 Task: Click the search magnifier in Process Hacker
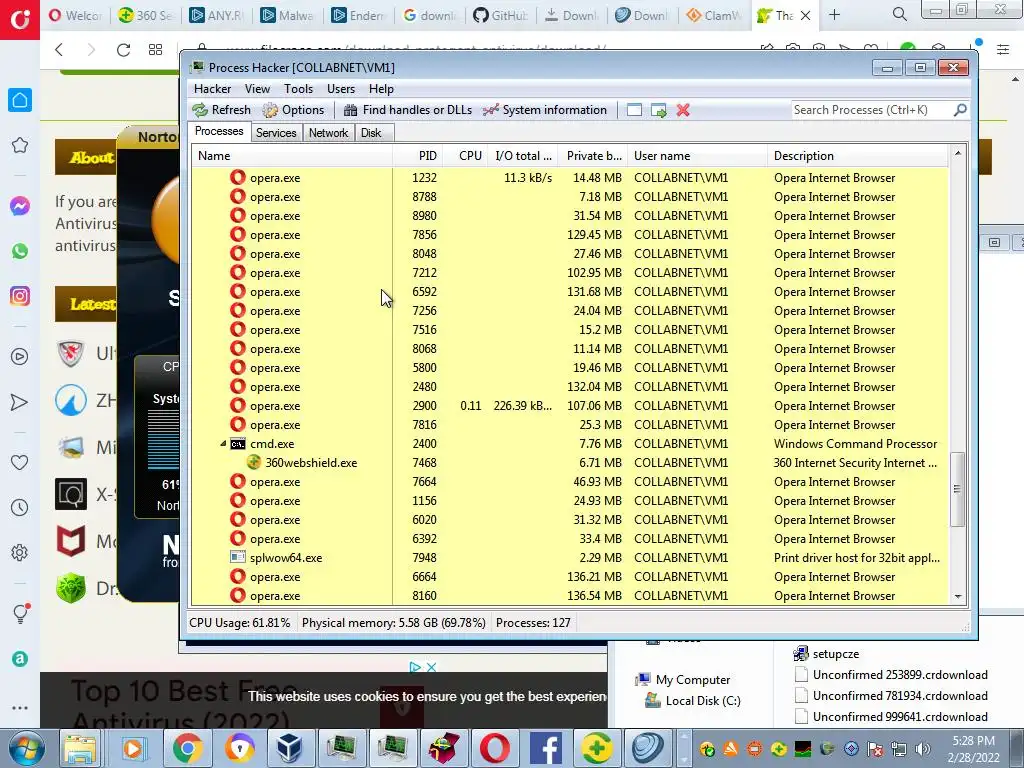pyautogui.click(x=960, y=110)
